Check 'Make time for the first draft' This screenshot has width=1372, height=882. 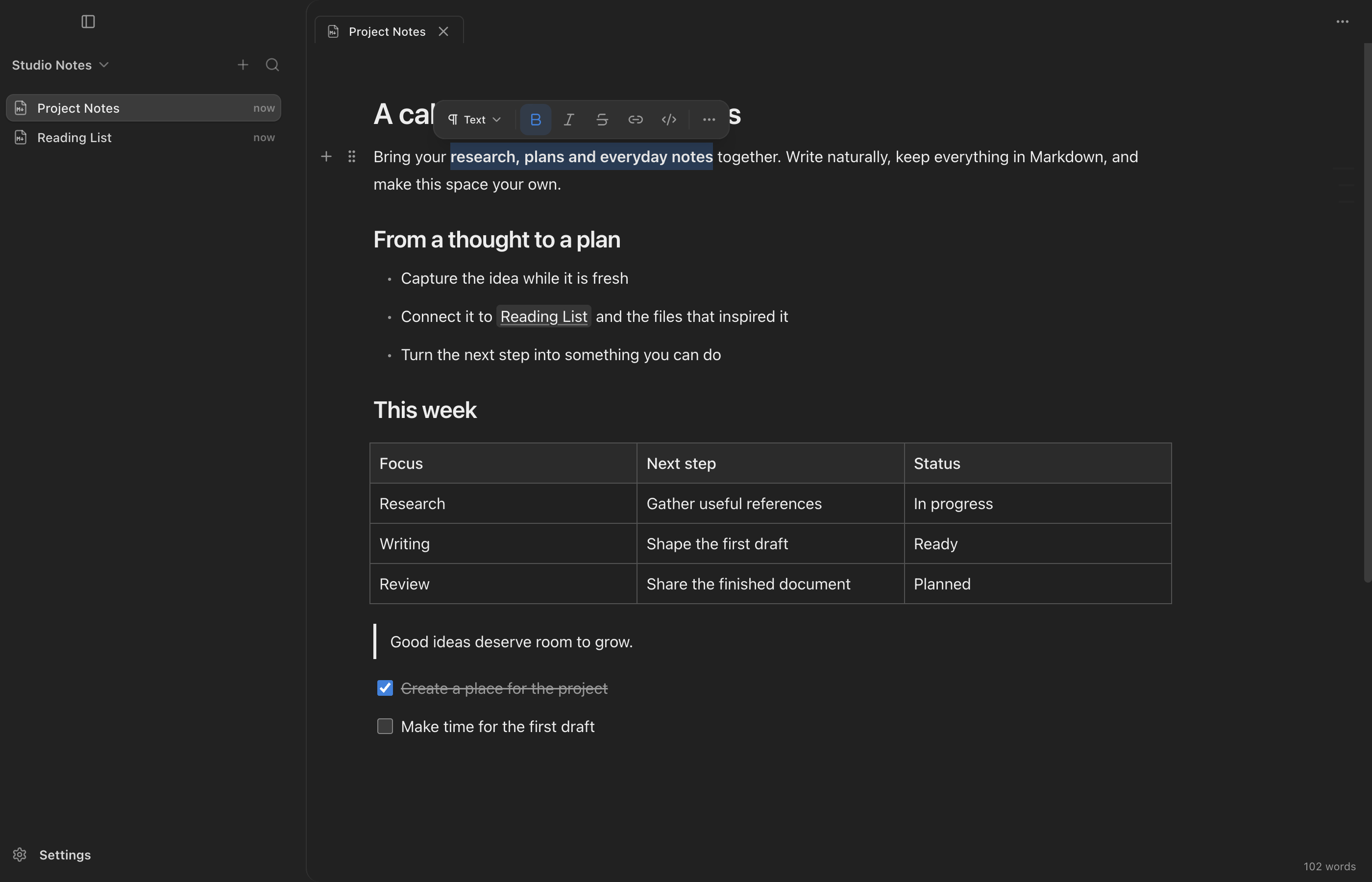pyautogui.click(x=385, y=726)
